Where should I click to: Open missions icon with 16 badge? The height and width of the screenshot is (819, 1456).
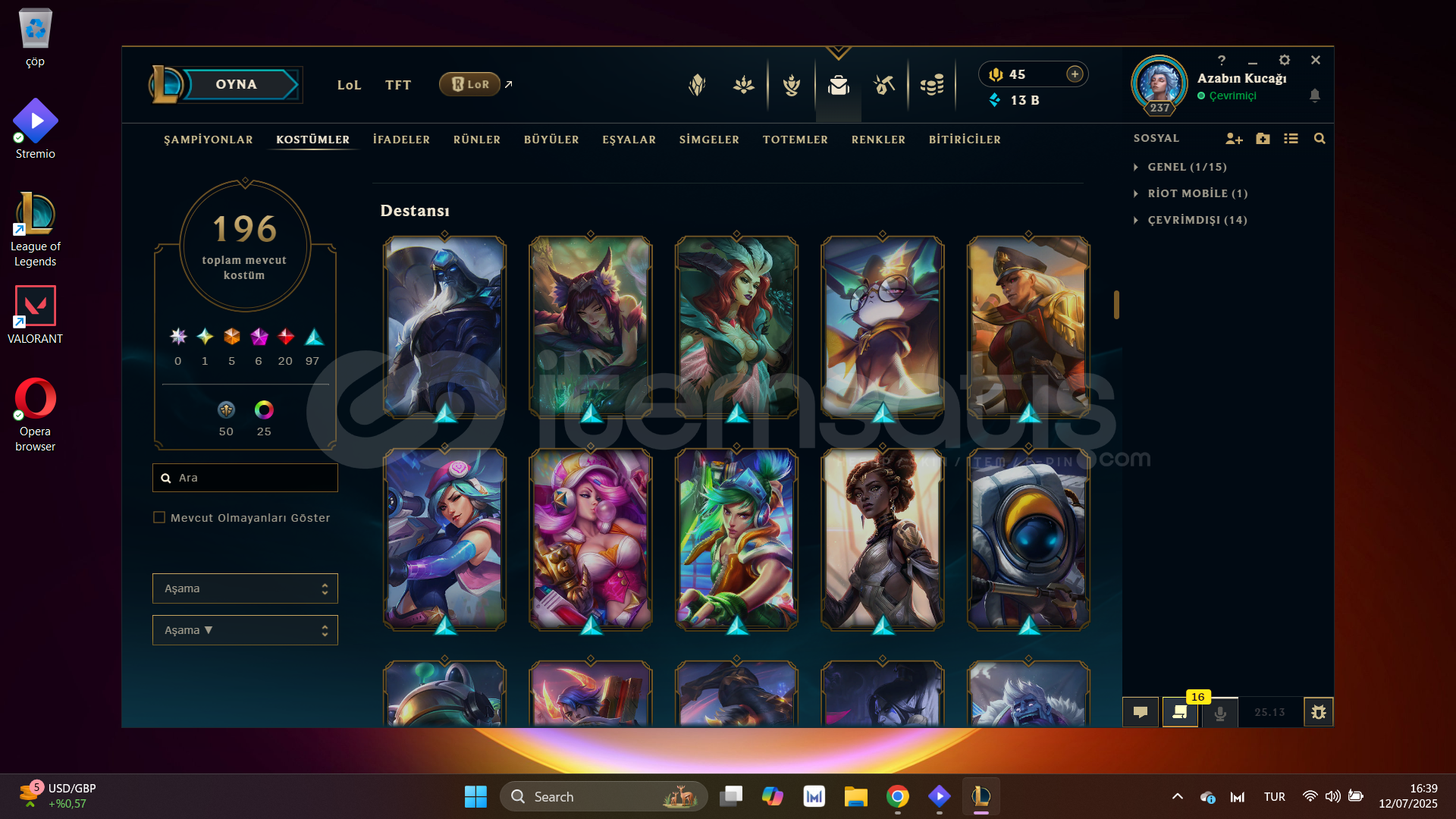point(1181,712)
